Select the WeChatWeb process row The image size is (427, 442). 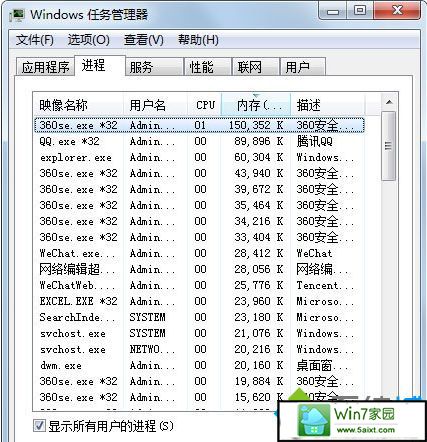(x=199, y=285)
